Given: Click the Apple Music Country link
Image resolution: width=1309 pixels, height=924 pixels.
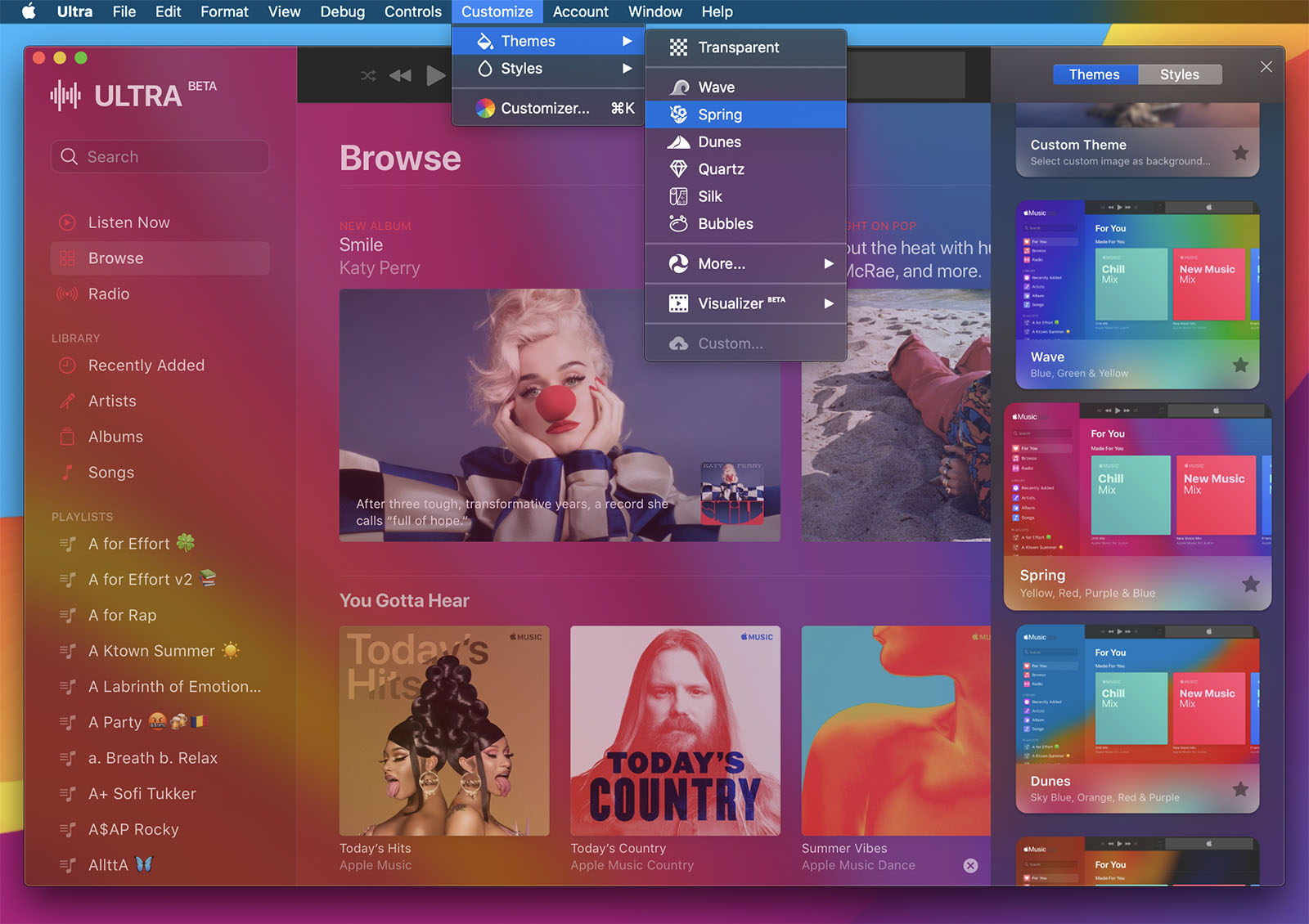Looking at the screenshot, I should coord(632,865).
